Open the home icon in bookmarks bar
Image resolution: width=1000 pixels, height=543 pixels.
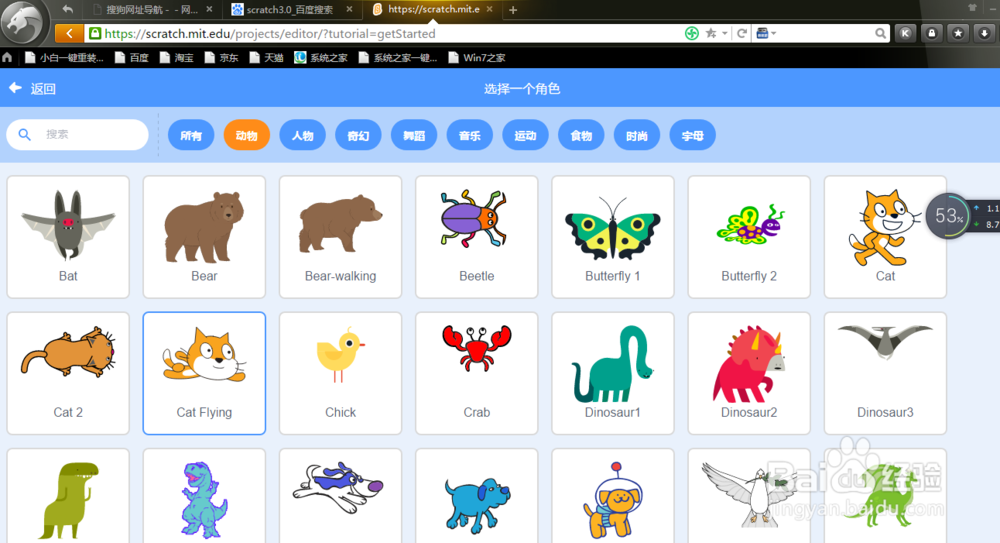(7, 57)
